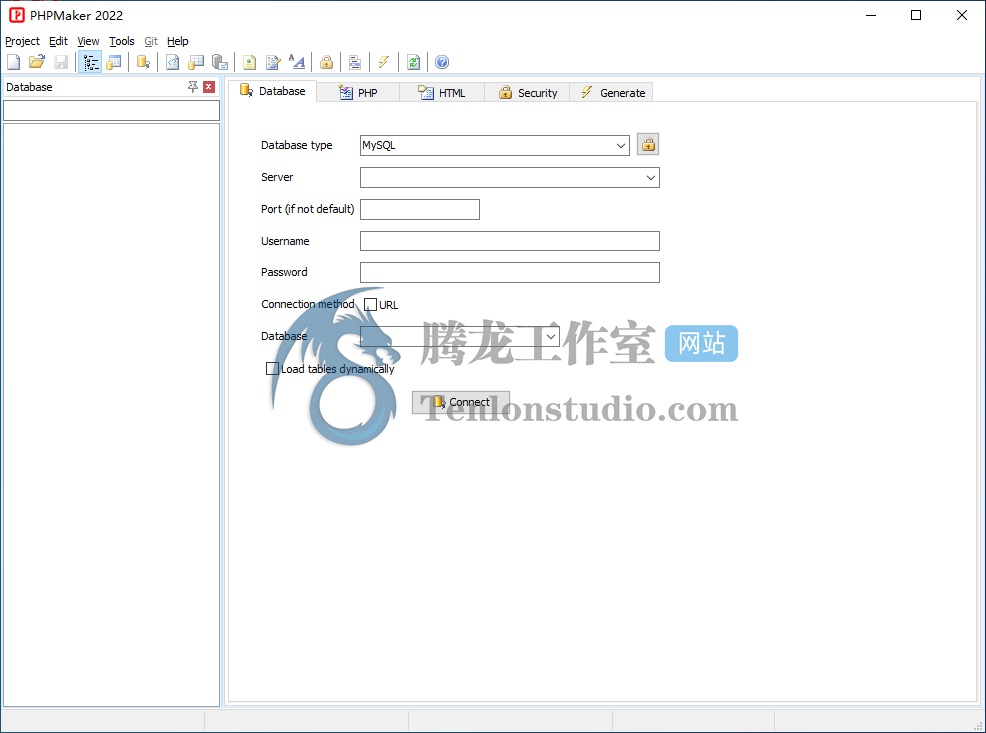
Task: Switch to the Generate tab
Action: click(x=612, y=92)
